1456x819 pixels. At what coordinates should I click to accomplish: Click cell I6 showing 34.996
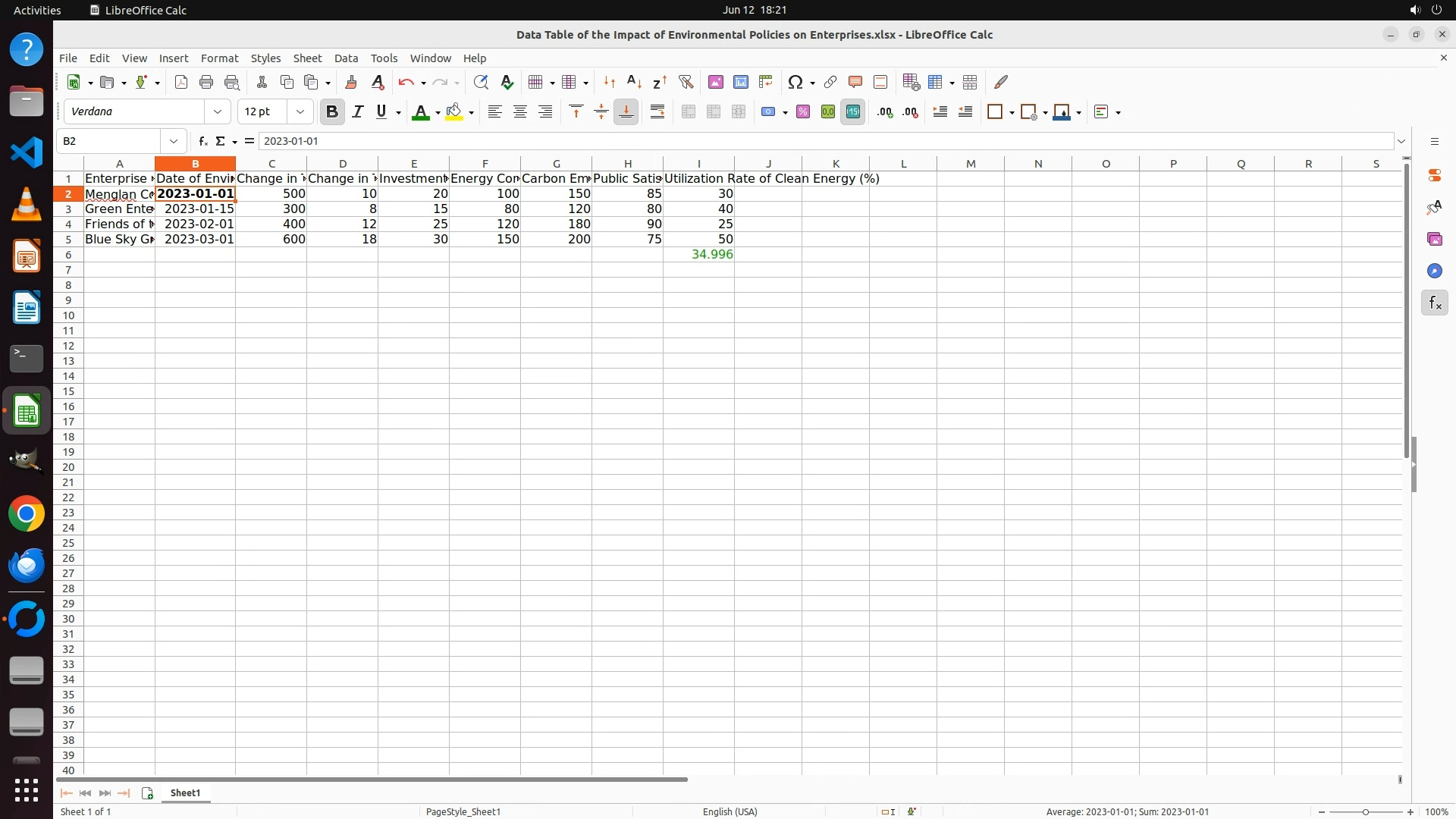[x=698, y=255]
